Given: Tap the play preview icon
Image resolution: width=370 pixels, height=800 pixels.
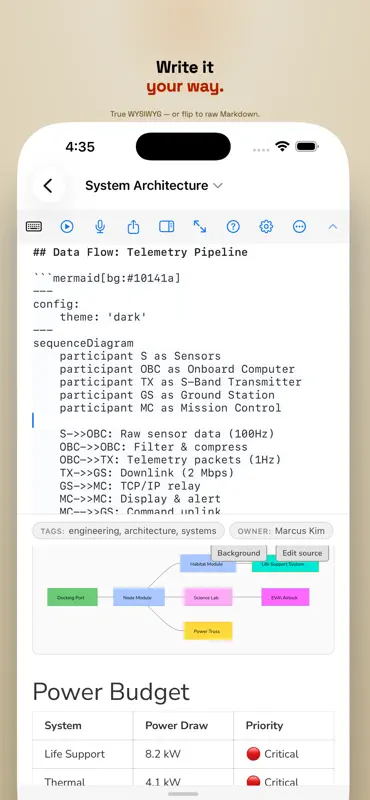Looking at the screenshot, I should pyautogui.click(x=67, y=227).
